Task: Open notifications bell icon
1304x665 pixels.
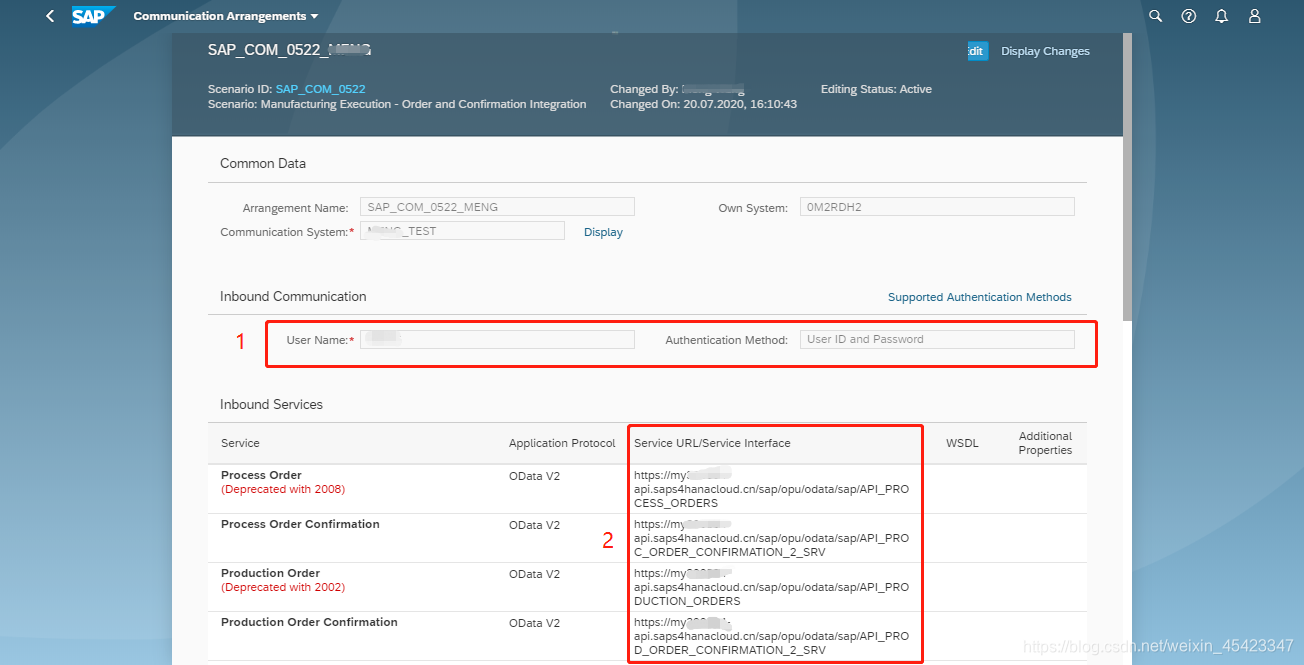Action: click(x=1221, y=16)
